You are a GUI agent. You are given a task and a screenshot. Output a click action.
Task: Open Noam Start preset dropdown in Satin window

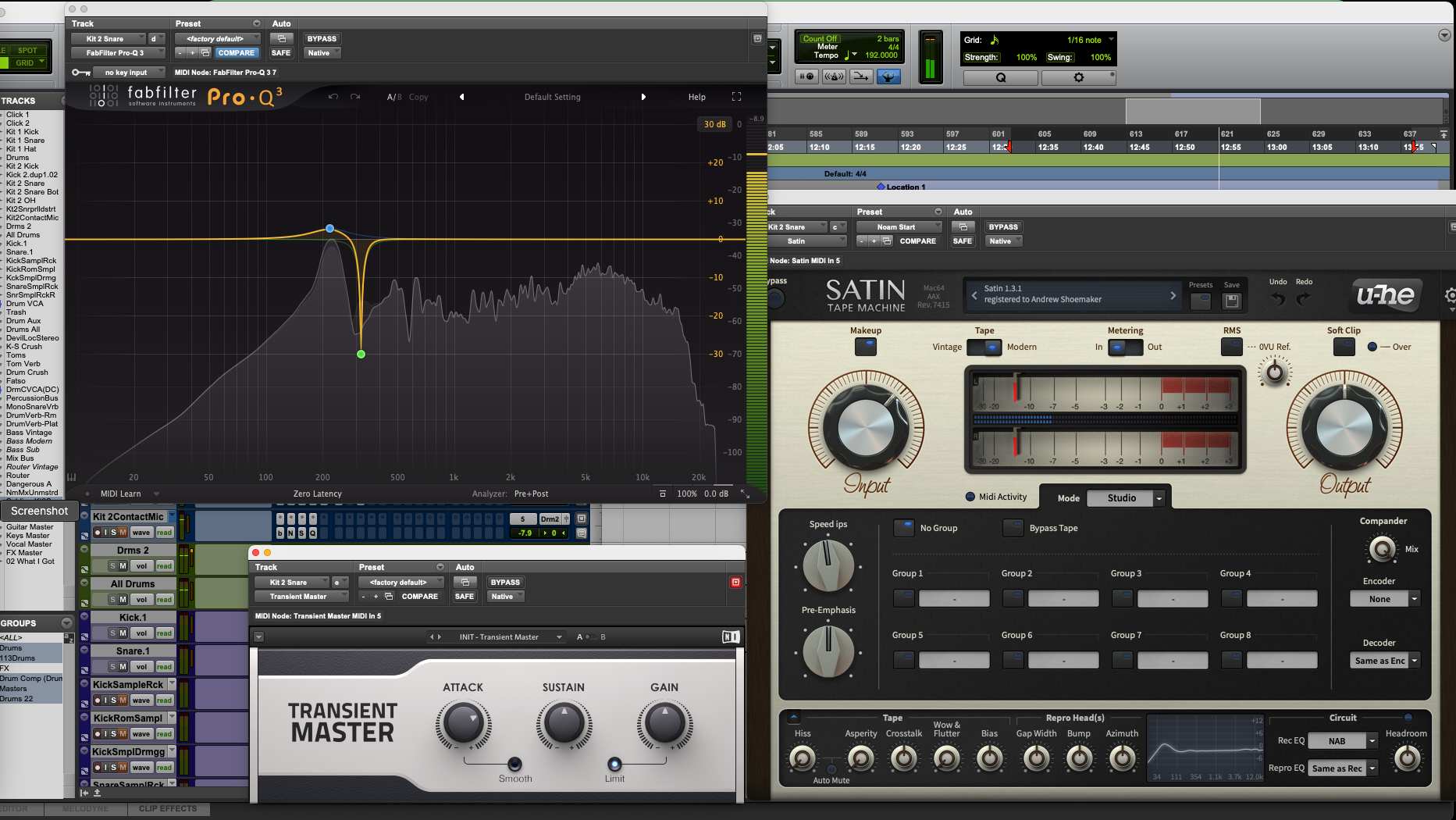click(899, 227)
